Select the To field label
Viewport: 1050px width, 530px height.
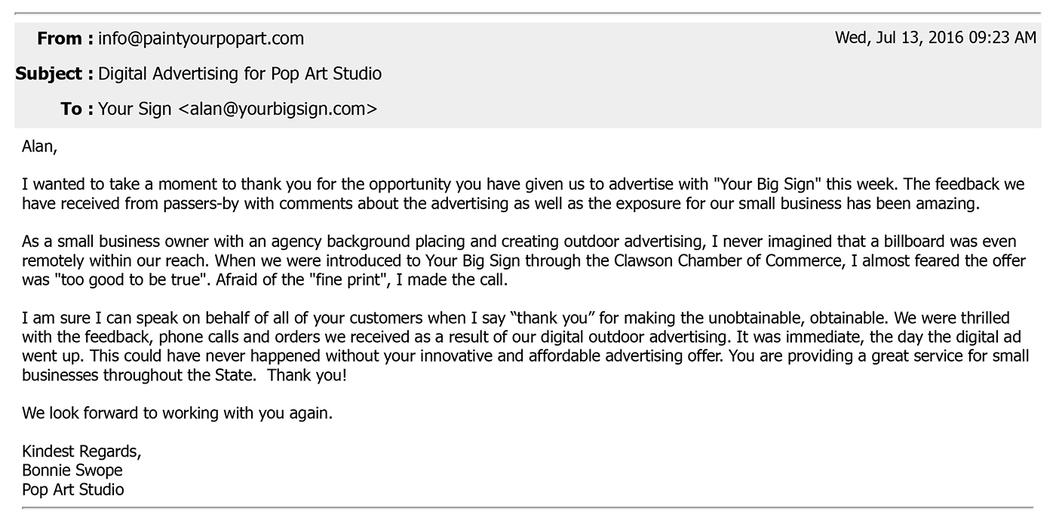click(x=77, y=109)
